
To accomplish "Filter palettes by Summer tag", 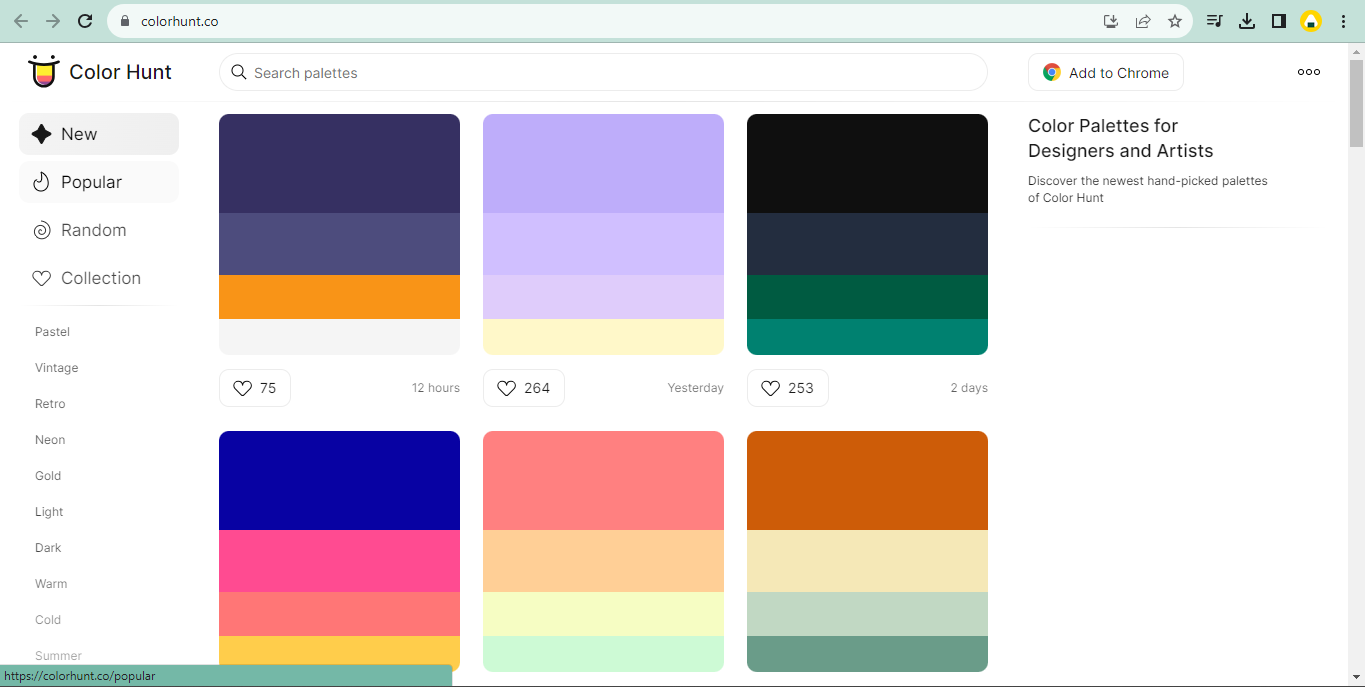I will (x=58, y=656).
